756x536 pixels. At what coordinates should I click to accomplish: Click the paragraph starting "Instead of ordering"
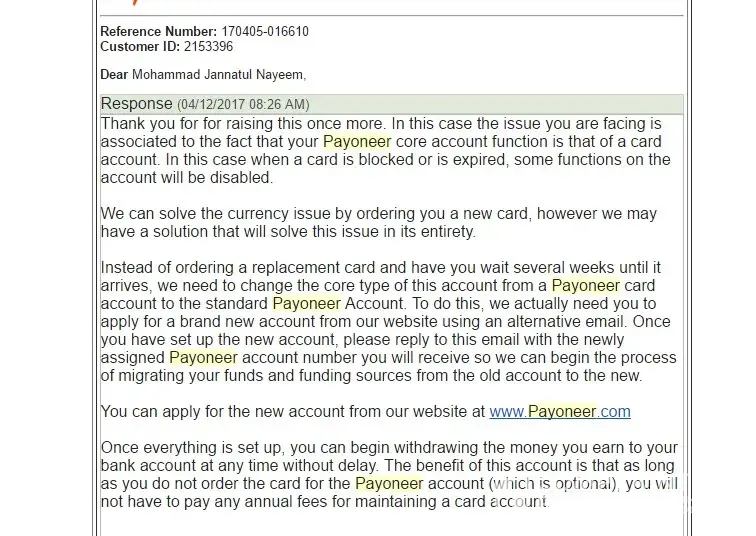[380, 322]
